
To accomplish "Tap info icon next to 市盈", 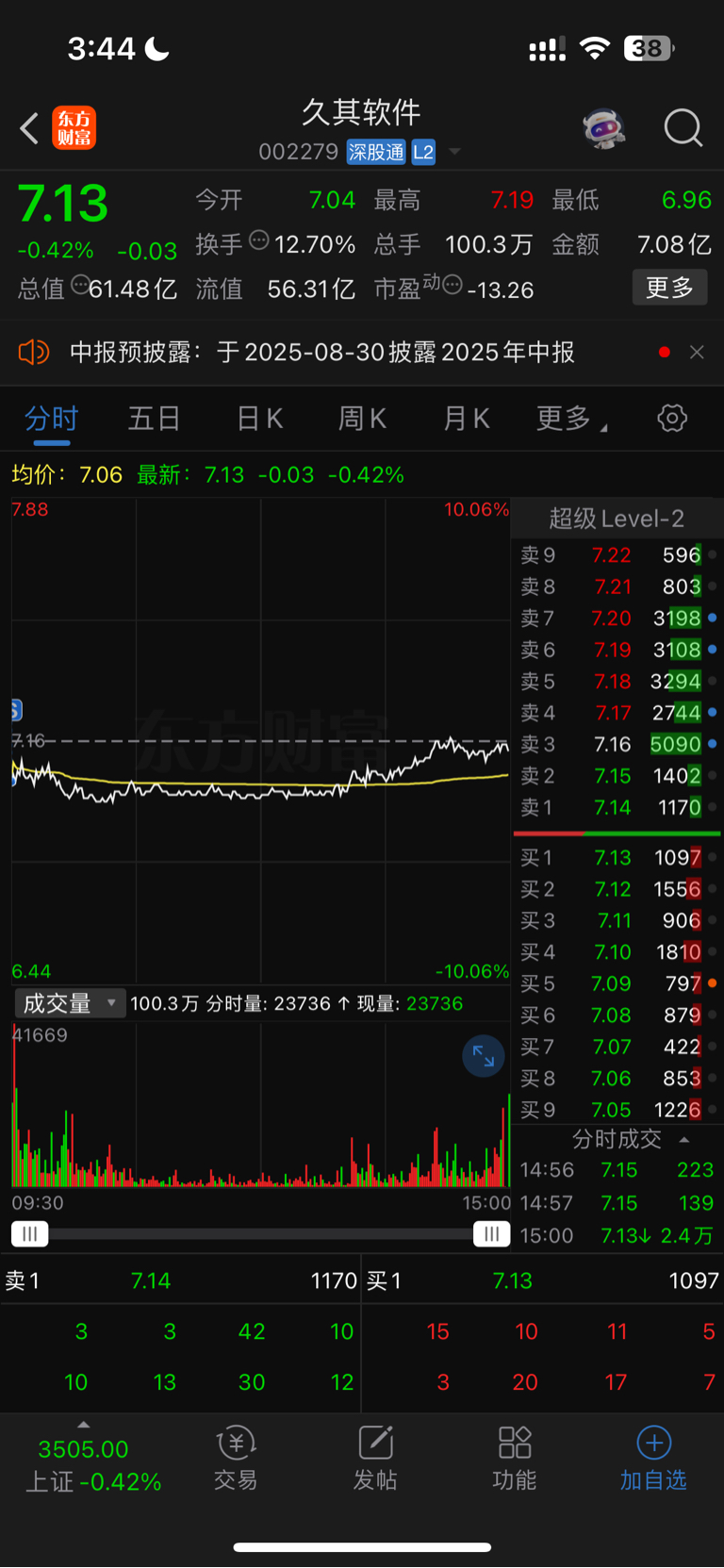I will click(x=453, y=285).
